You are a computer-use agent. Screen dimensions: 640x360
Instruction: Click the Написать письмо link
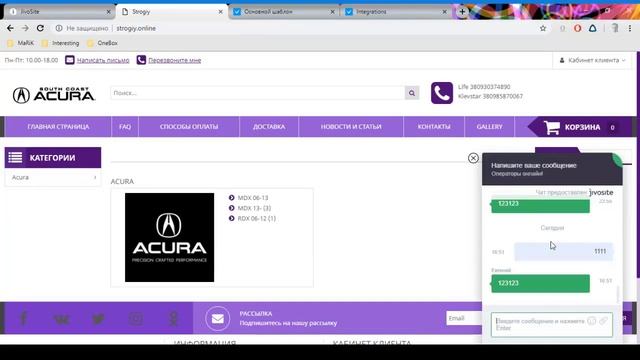(103, 60)
